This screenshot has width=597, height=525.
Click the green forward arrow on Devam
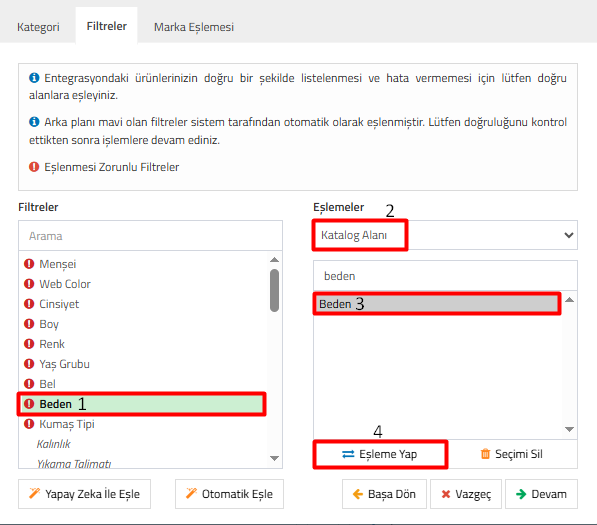[521, 494]
